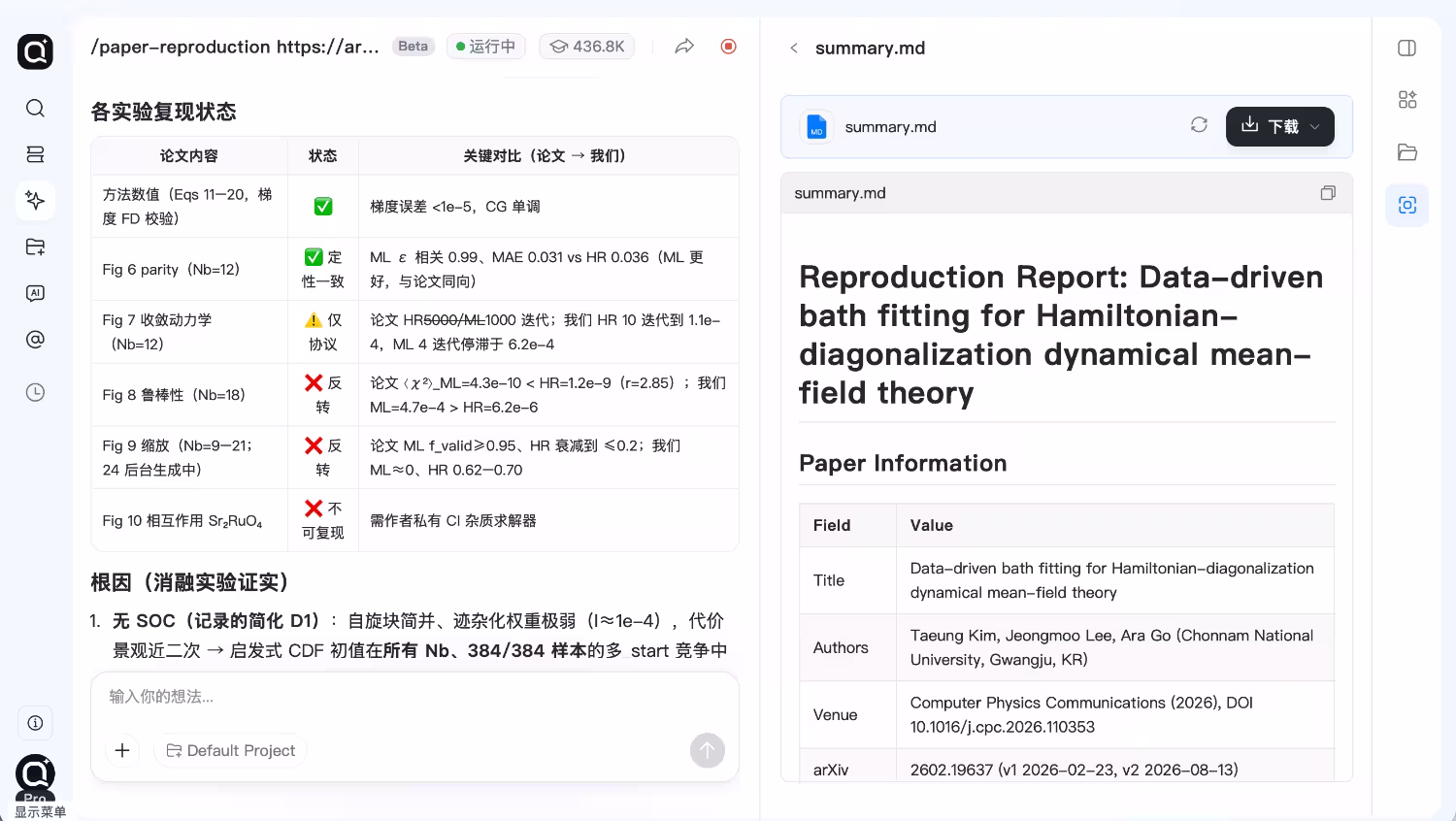Click the 梯度误差 <1e-5 comparison cell
1456x821 pixels.
tap(548, 207)
